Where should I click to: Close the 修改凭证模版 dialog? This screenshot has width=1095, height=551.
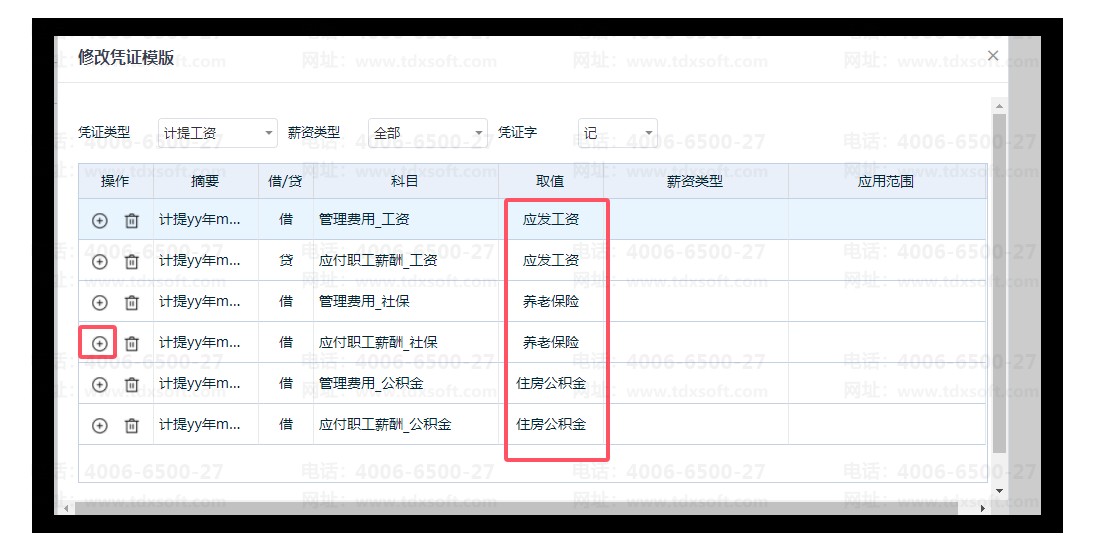pos(992,56)
